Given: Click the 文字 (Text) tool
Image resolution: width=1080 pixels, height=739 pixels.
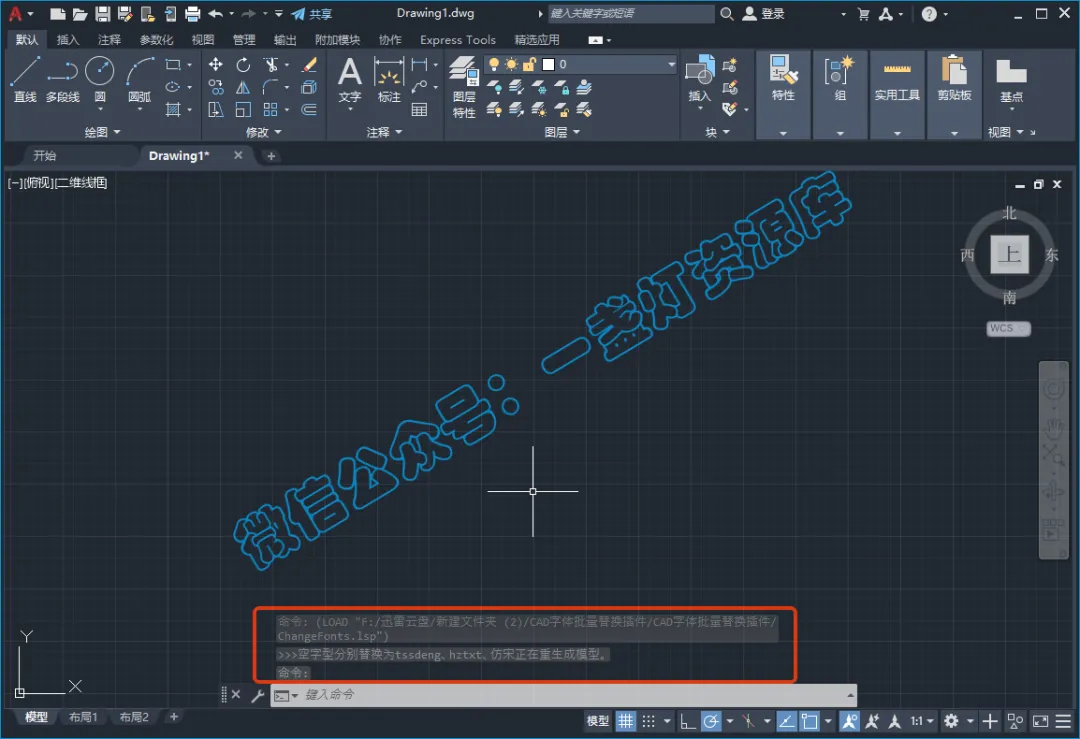Looking at the screenshot, I should click(350, 79).
